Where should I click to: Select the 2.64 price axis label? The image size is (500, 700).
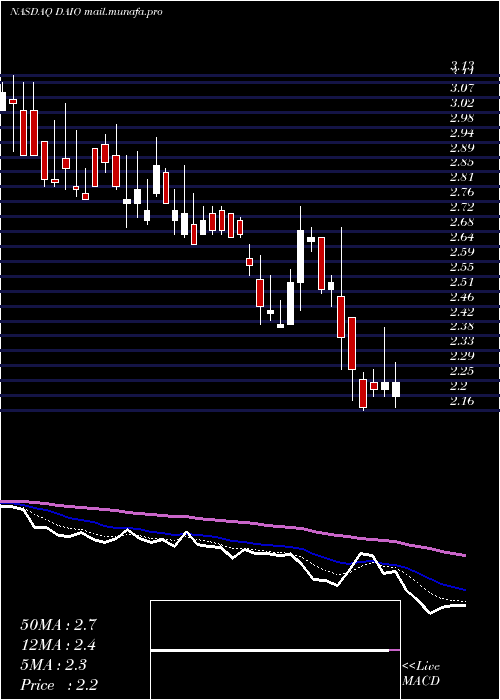coord(462,237)
